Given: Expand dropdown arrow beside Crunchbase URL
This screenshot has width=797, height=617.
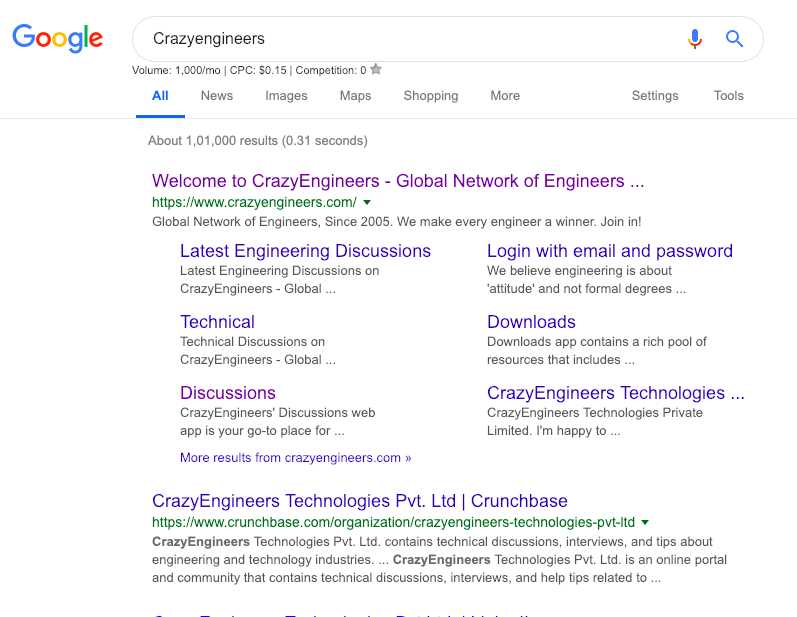Looking at the screenshot, I should pos(645,522).
